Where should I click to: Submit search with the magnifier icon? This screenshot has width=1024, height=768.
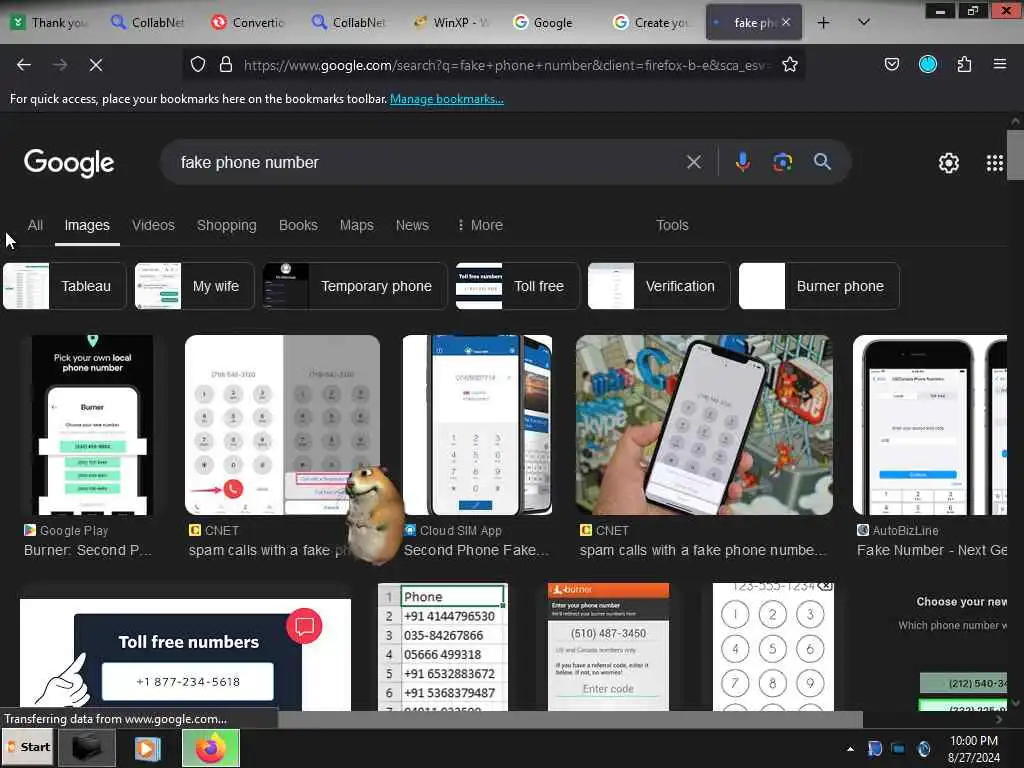[x=822, y=161]
